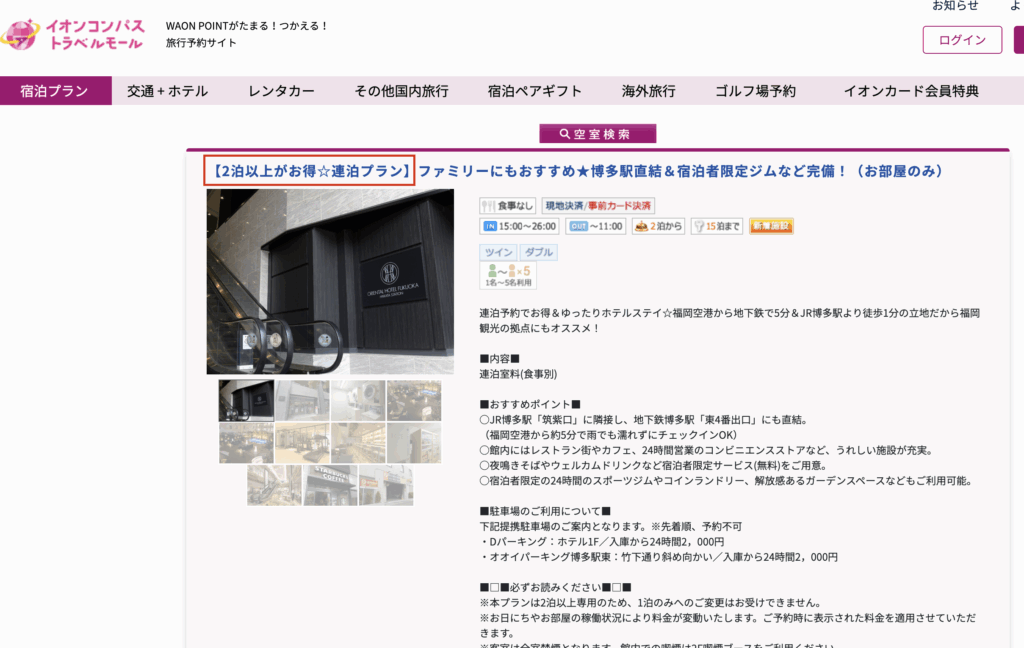Click the 15泊まで maximum stay badge
The width and height of the screenshot is (1024, 648).
[717, 226]
